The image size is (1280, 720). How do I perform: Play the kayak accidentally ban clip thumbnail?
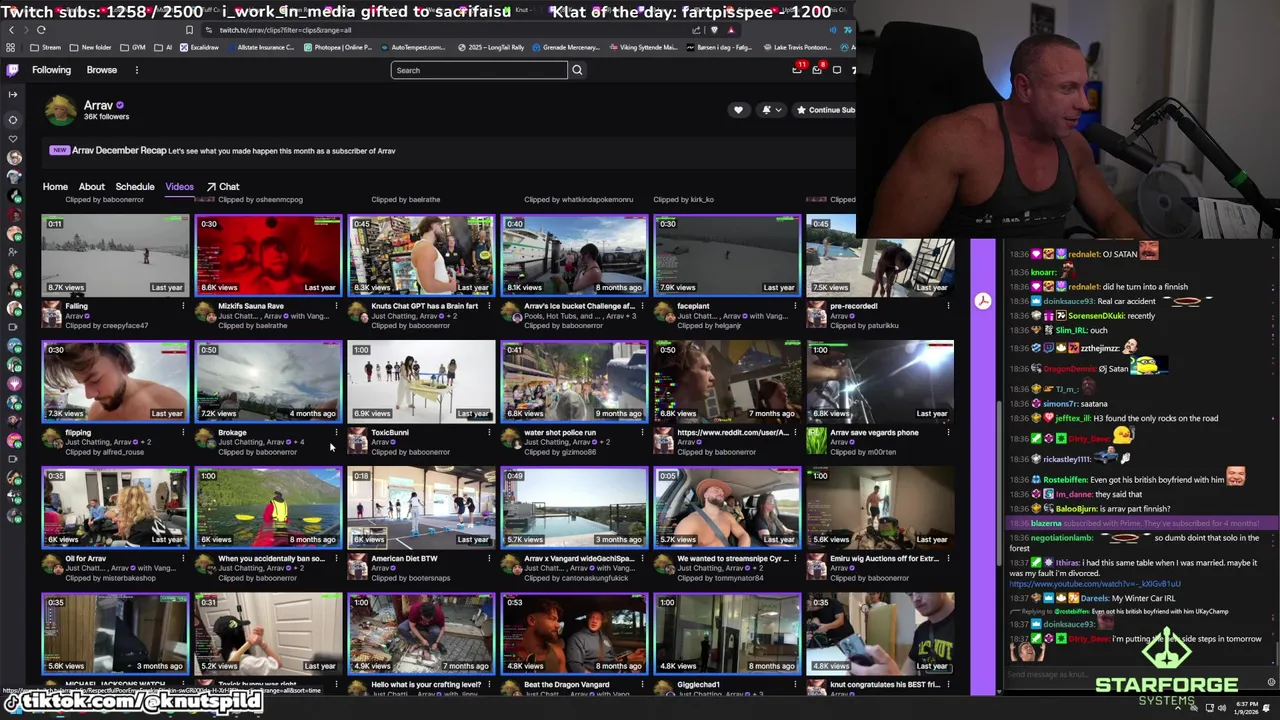tap(268, 507)
